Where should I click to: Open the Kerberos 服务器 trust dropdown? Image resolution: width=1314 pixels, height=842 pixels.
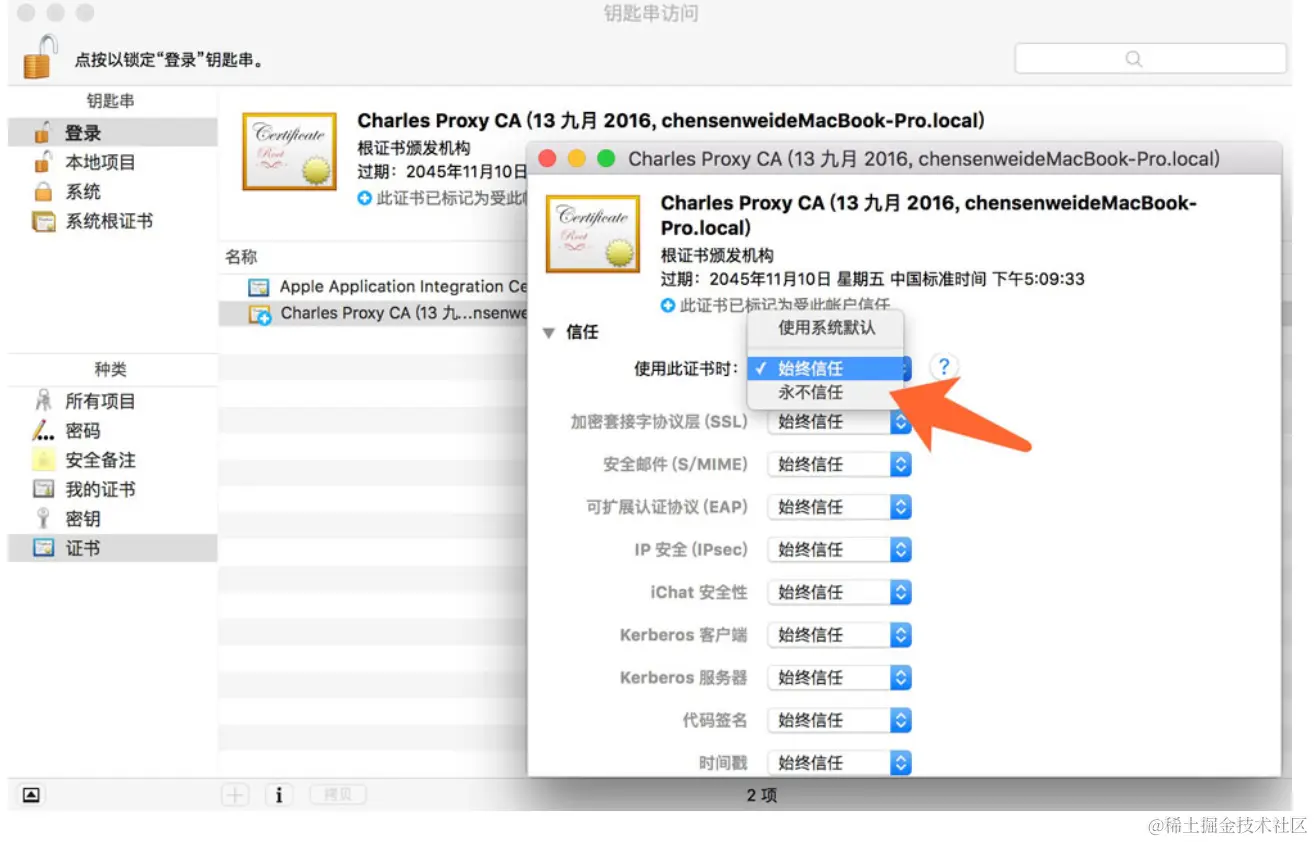[x=840, y=677]
